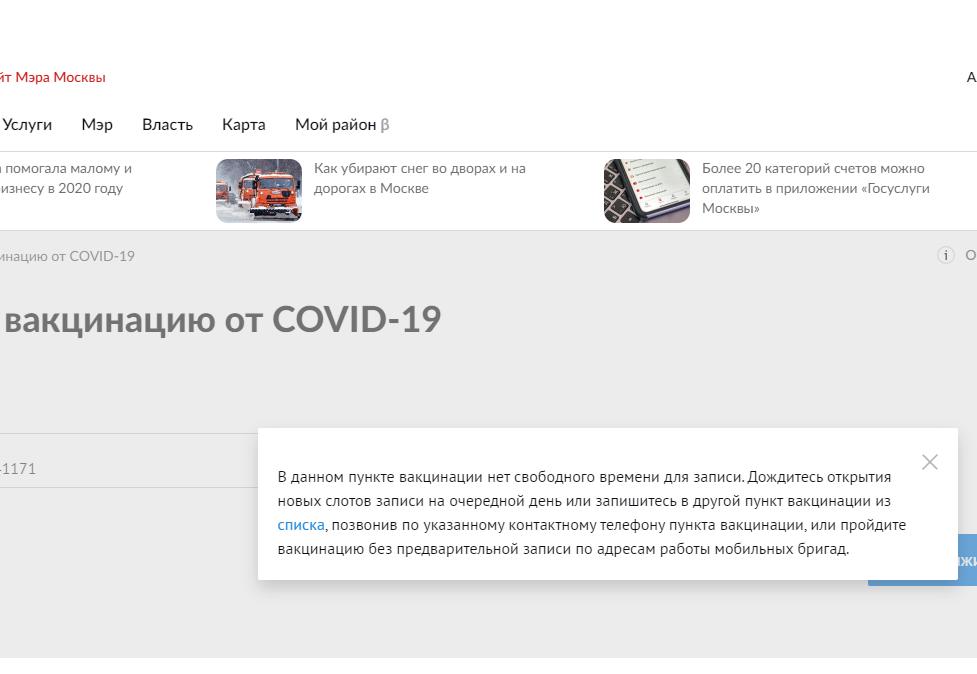Open the Власть menu item

168,125
